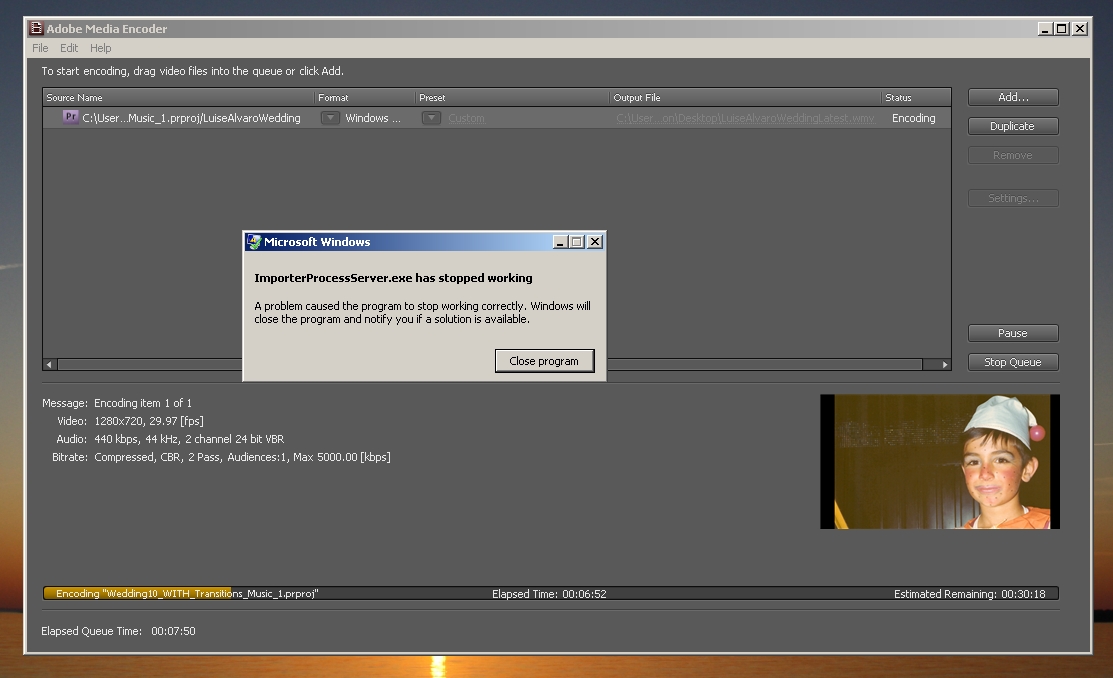Open the Help menu
This screenshot has height=678, width=1113.
[101, 48]
